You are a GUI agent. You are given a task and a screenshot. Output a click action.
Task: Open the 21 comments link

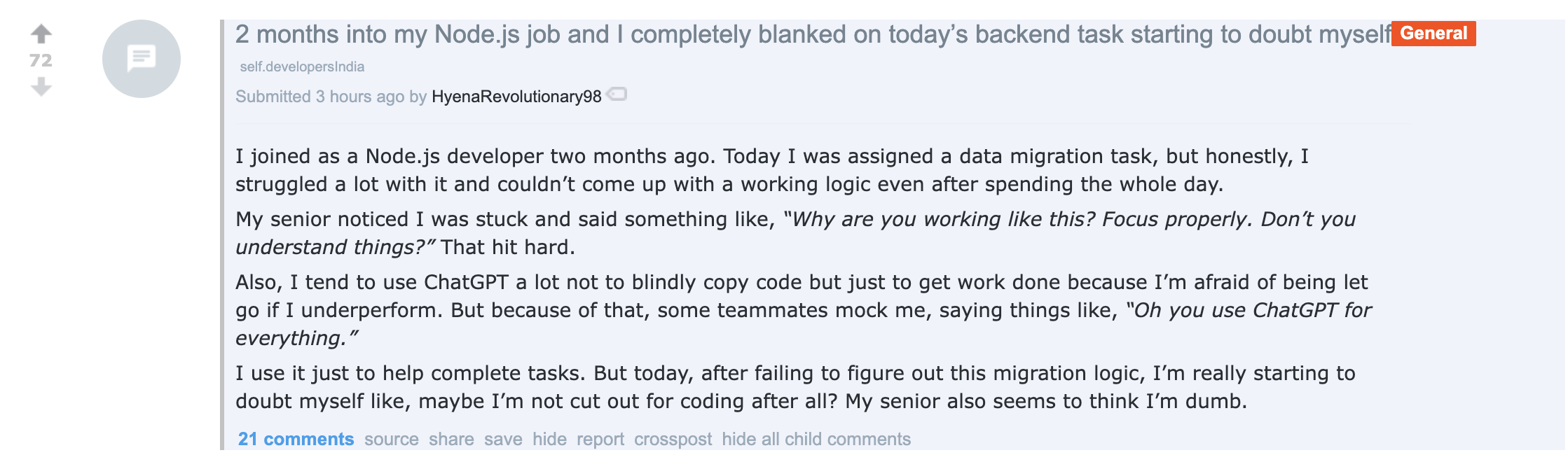tap(296, 439)
